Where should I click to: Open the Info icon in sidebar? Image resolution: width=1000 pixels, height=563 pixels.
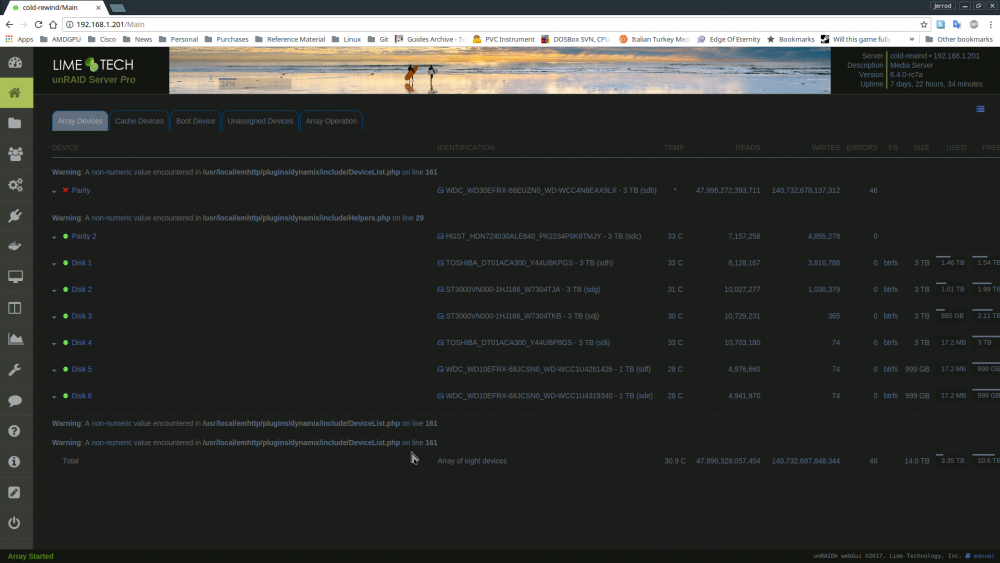[15, 462]
